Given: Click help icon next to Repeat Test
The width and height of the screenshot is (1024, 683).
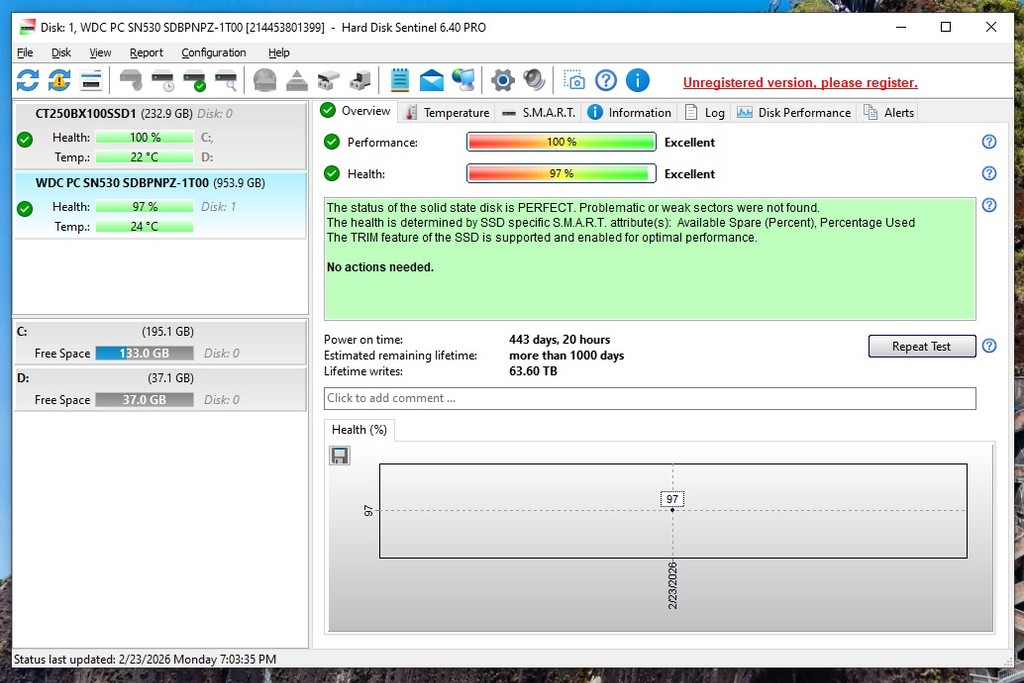Looking at the screenshot, I should 989,346.
